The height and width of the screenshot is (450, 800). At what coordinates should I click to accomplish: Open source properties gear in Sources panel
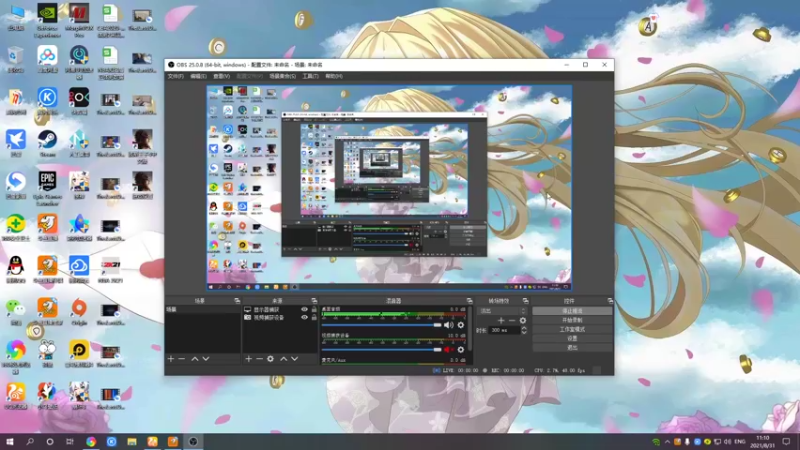(x=270, y=359)
